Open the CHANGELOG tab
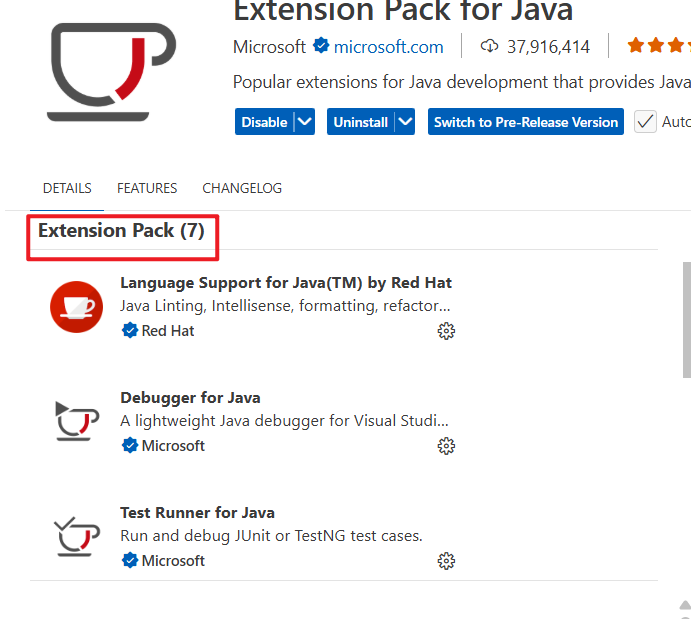 click(x=242, y=189)
